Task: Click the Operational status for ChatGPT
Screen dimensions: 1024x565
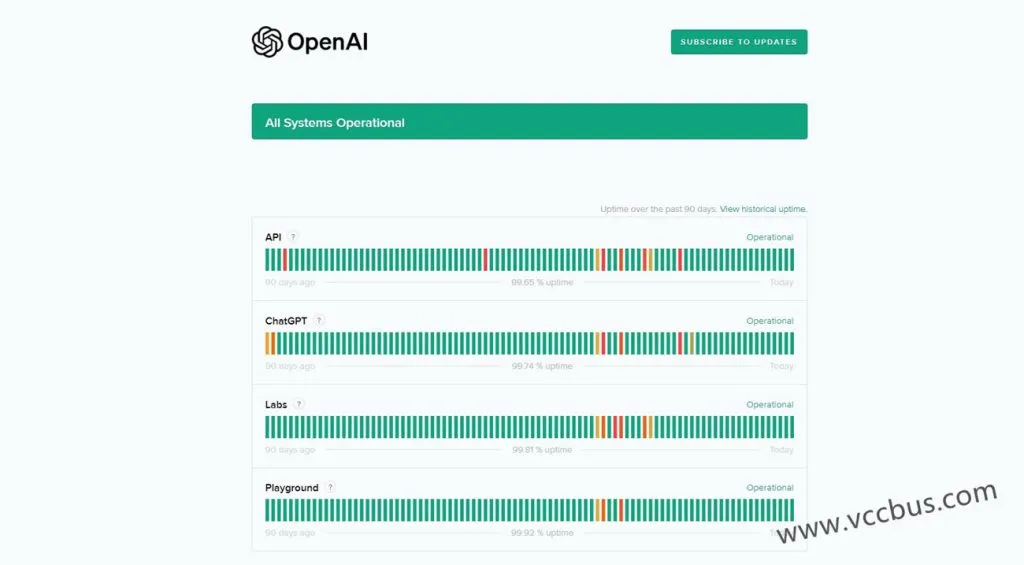Action: click(769, 321)
